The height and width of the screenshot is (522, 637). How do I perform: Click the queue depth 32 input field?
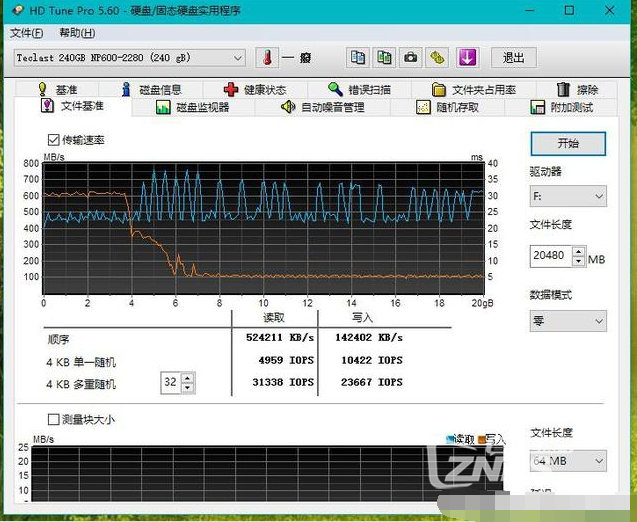[x=171, y=382]
